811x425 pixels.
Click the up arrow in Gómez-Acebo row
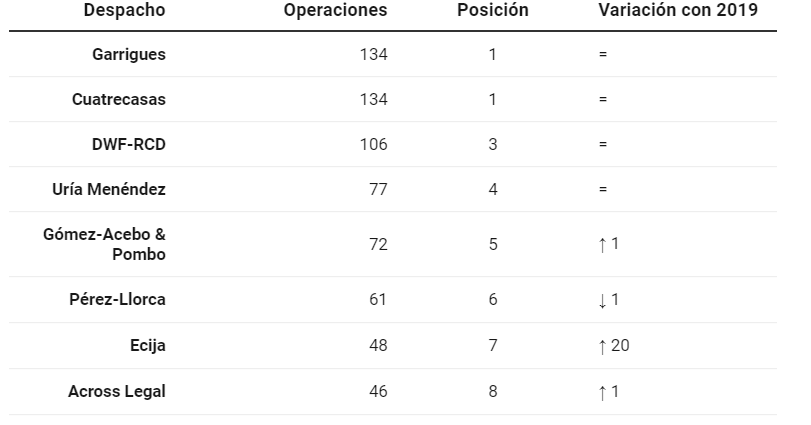click(602, 245)
